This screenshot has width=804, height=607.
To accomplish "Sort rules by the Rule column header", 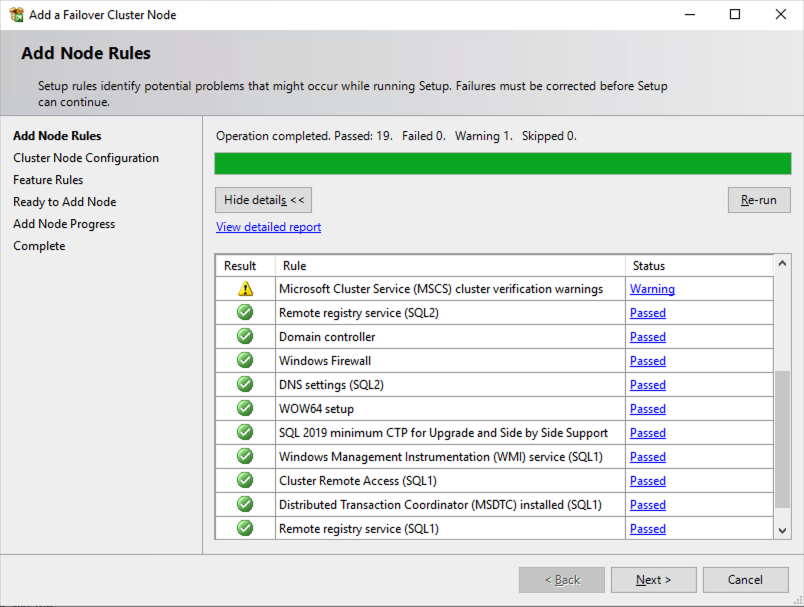I will 450,266.
